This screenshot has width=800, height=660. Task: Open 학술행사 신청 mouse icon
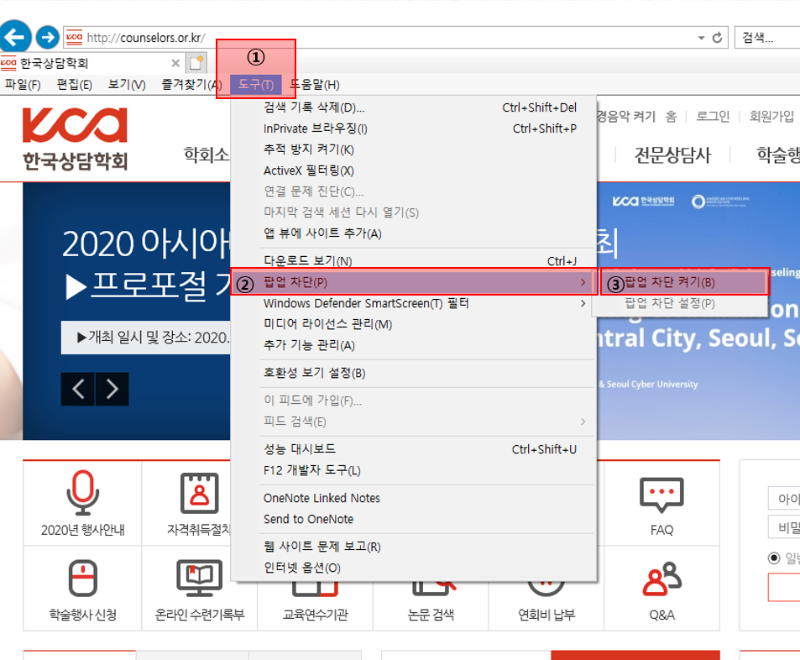[83, 578]
